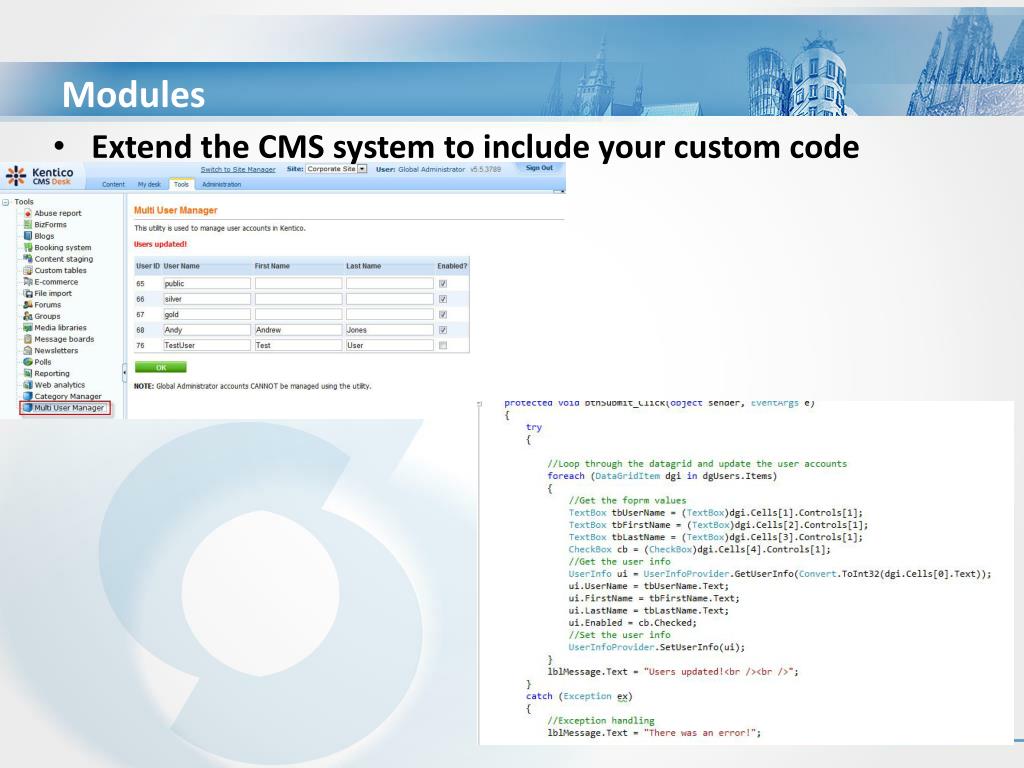Click the User ID cell 76
Screen dimensions: 1024x768
pos(140,345)
